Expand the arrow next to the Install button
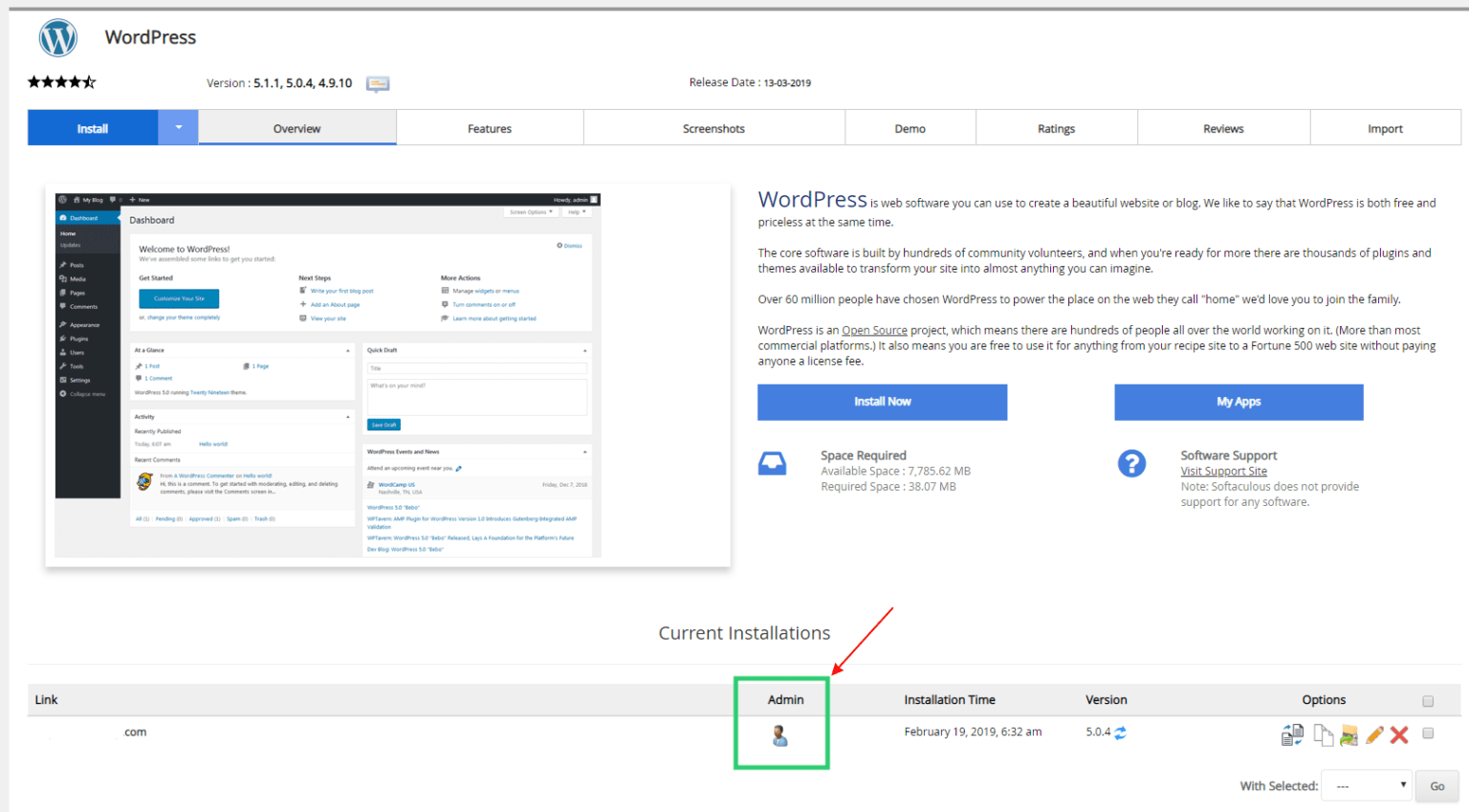The image size is (1469, 812). [x=178, y=127]
